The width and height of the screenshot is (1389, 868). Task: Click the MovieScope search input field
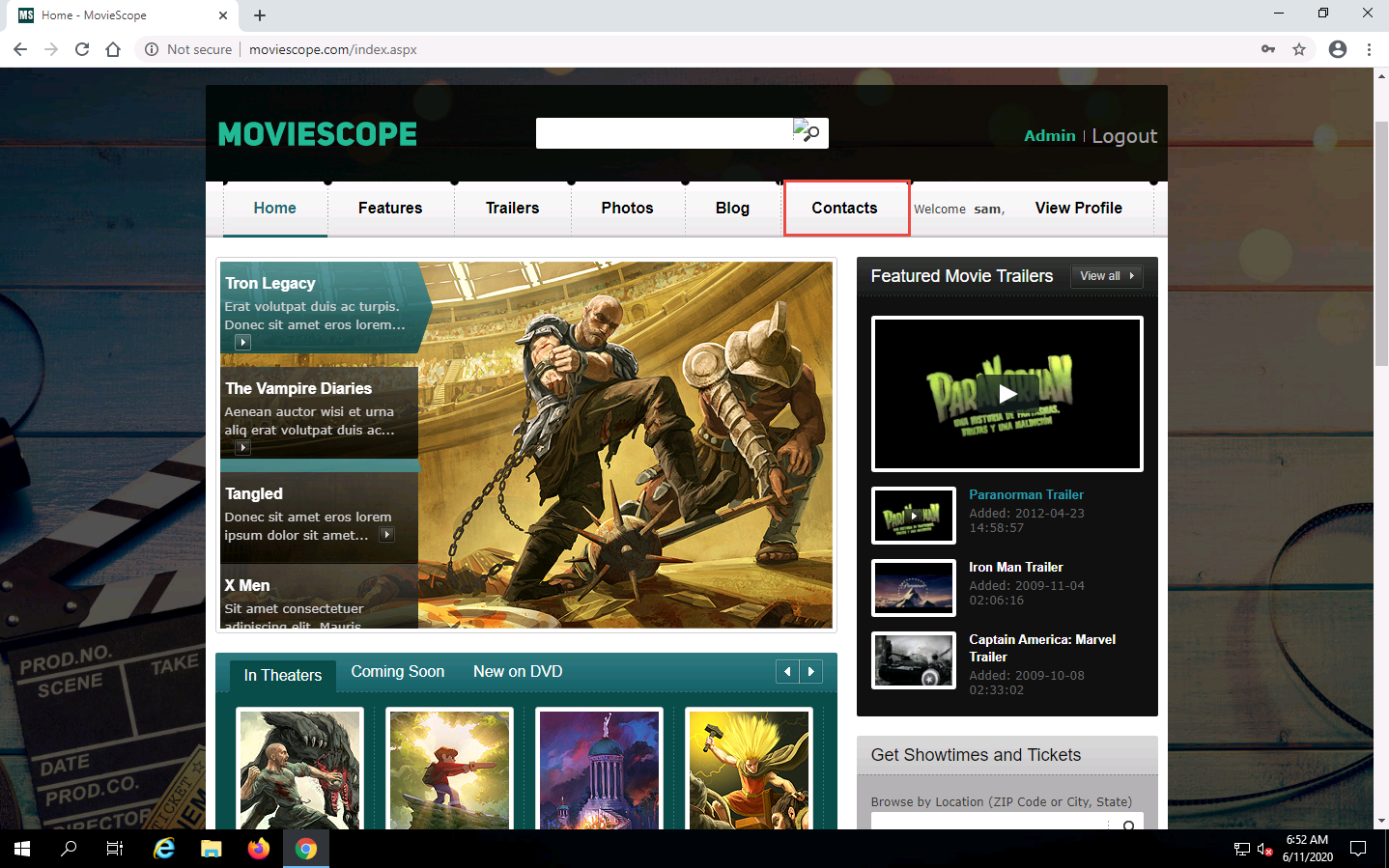pyautogui.click(x=664, y=133)
